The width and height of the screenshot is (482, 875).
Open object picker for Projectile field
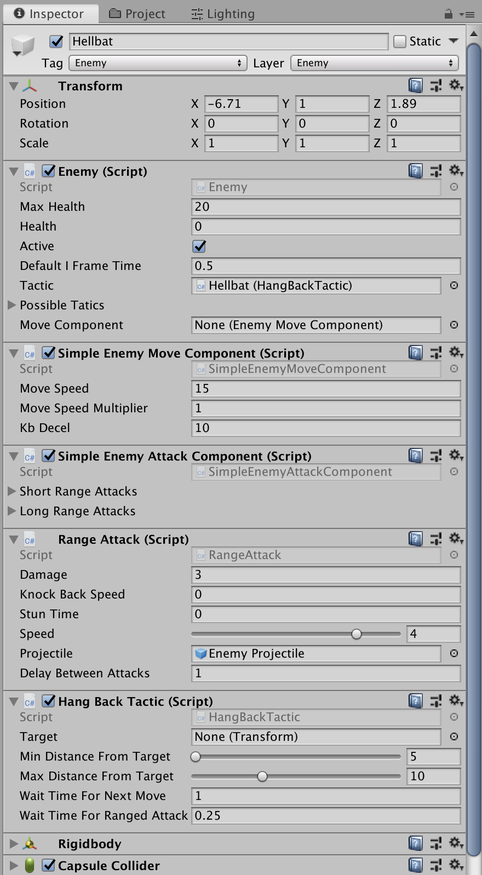tap(454, 653)
